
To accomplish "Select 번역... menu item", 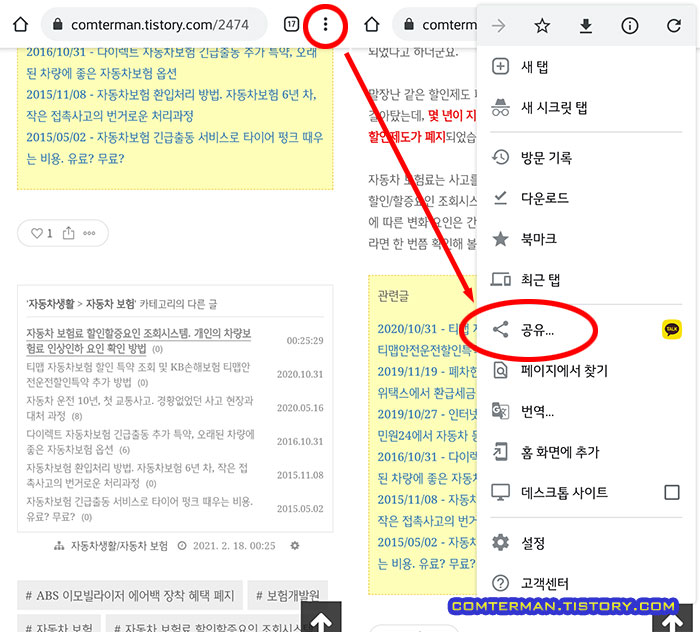I will click(x=586, y=411).
